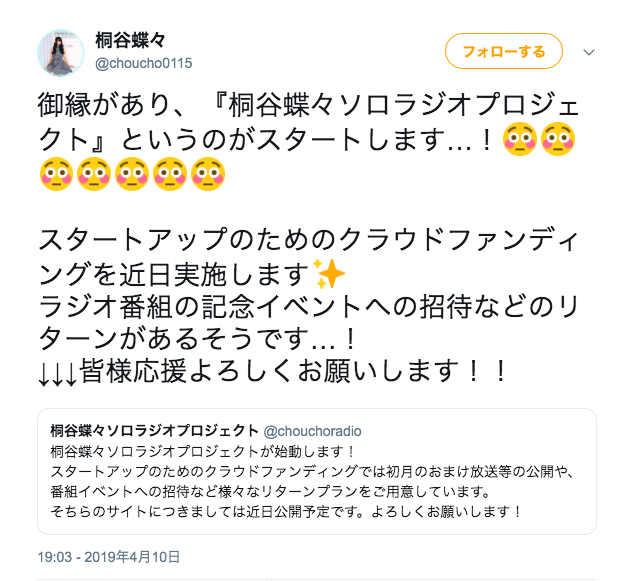Open the @chouchoradio handle in the quoted tweet
Image resolution: width=632 pixels, height=581 pixels.
[x=312, y=431]
